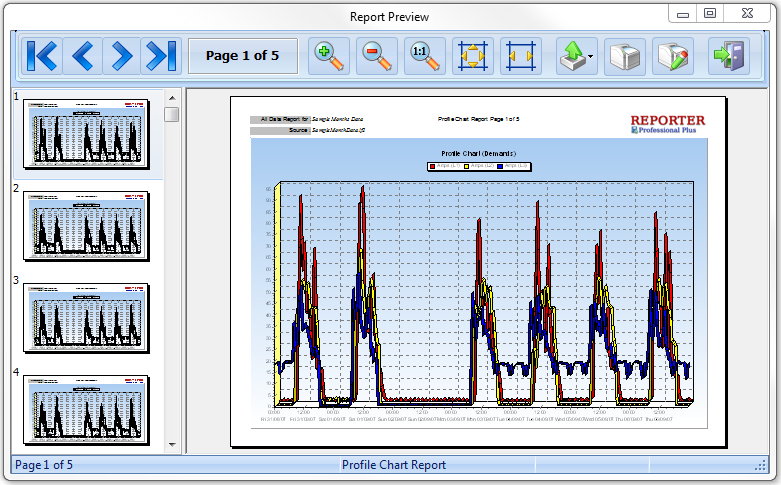Click the 'Profile Chart (Demands)' chart title
The height and width of the screenshot is (485, 781).
(478, 153)
